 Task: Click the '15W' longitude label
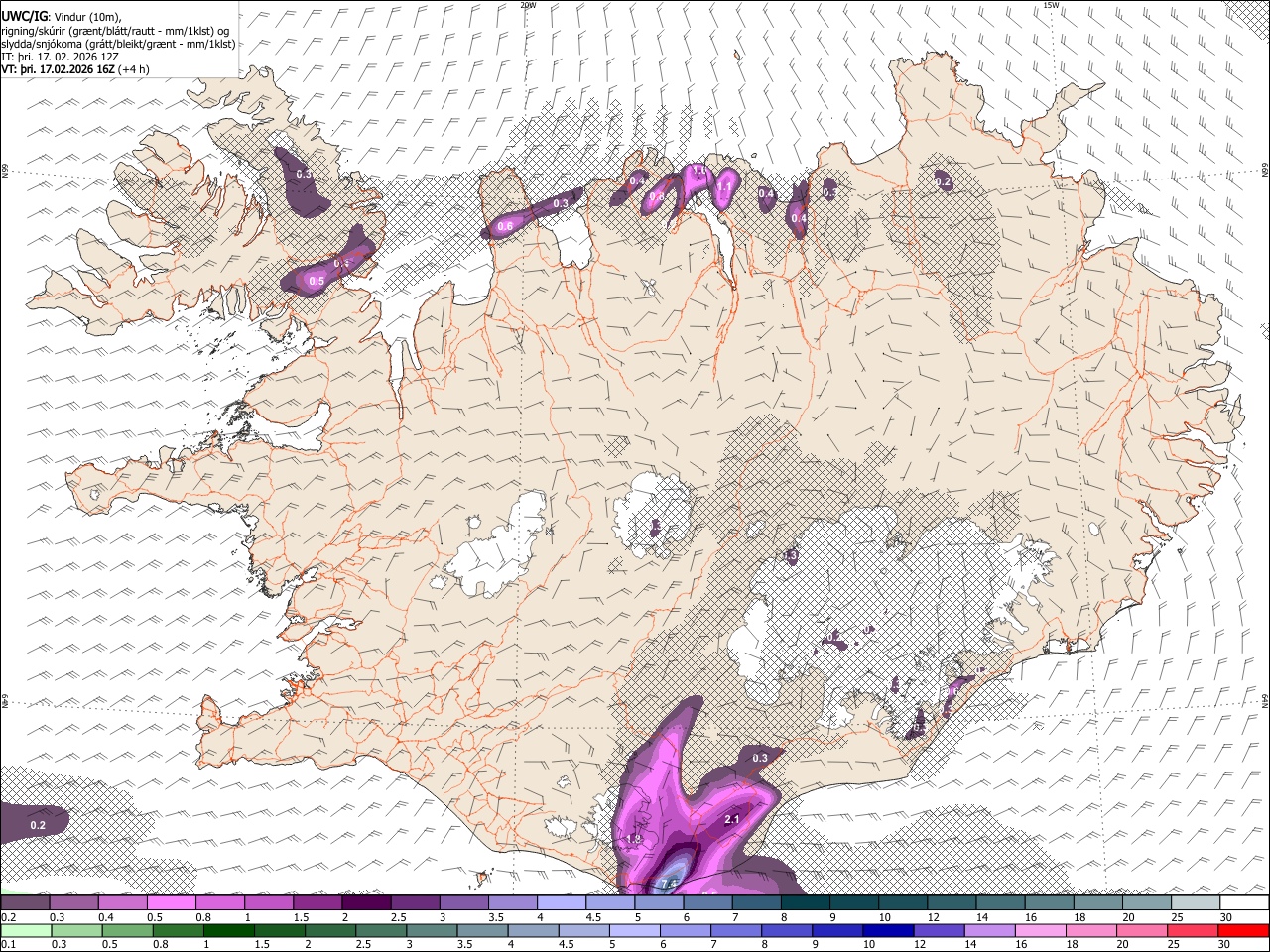pyautogui.click(x=1051, y=5)
